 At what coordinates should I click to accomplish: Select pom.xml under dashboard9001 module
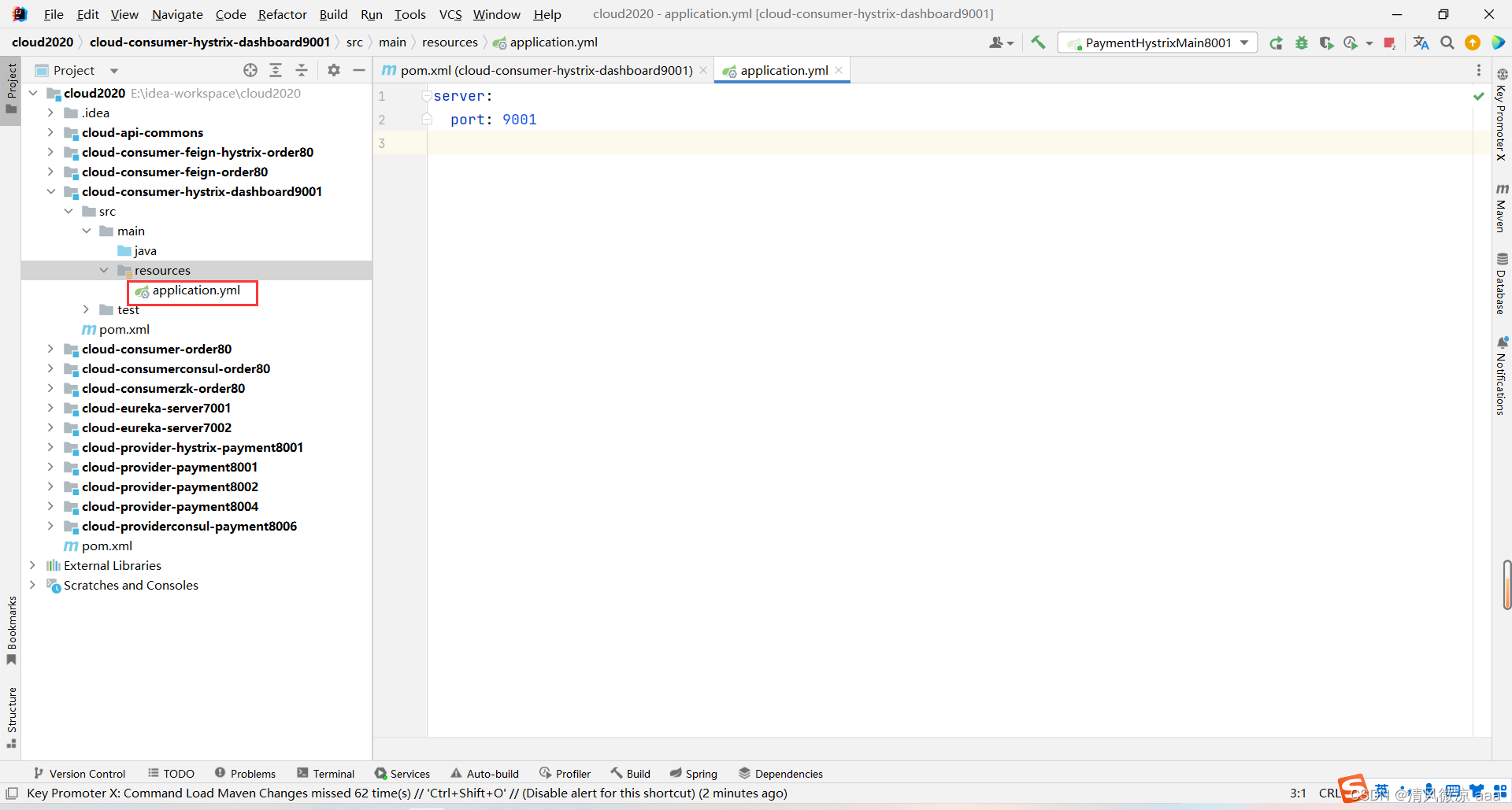coord(124,329)
